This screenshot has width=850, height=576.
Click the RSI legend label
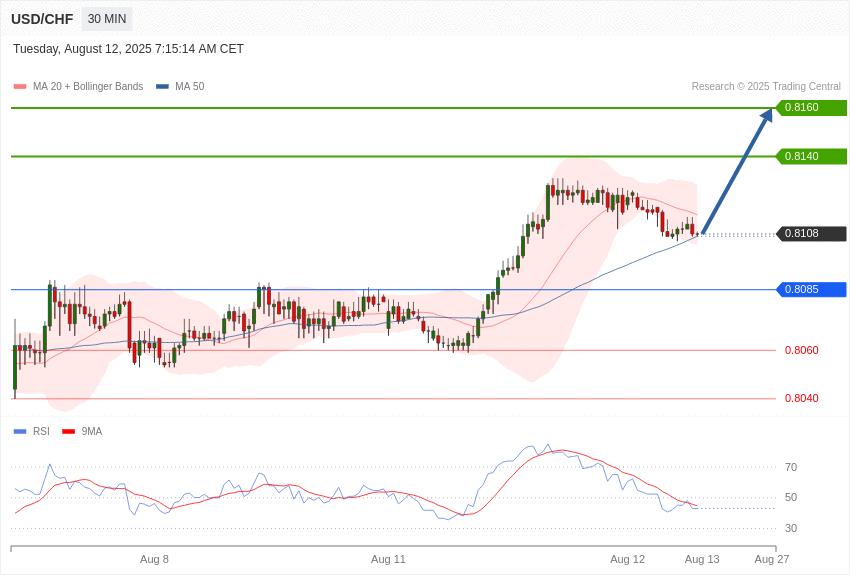click(41, 431)
